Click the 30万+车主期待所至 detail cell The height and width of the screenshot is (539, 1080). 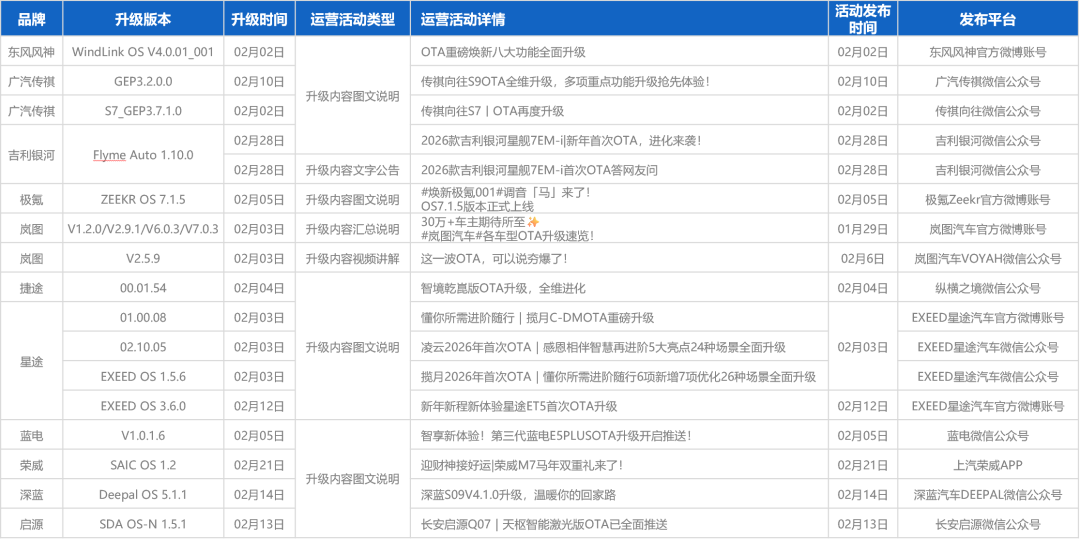click(619, 229)
